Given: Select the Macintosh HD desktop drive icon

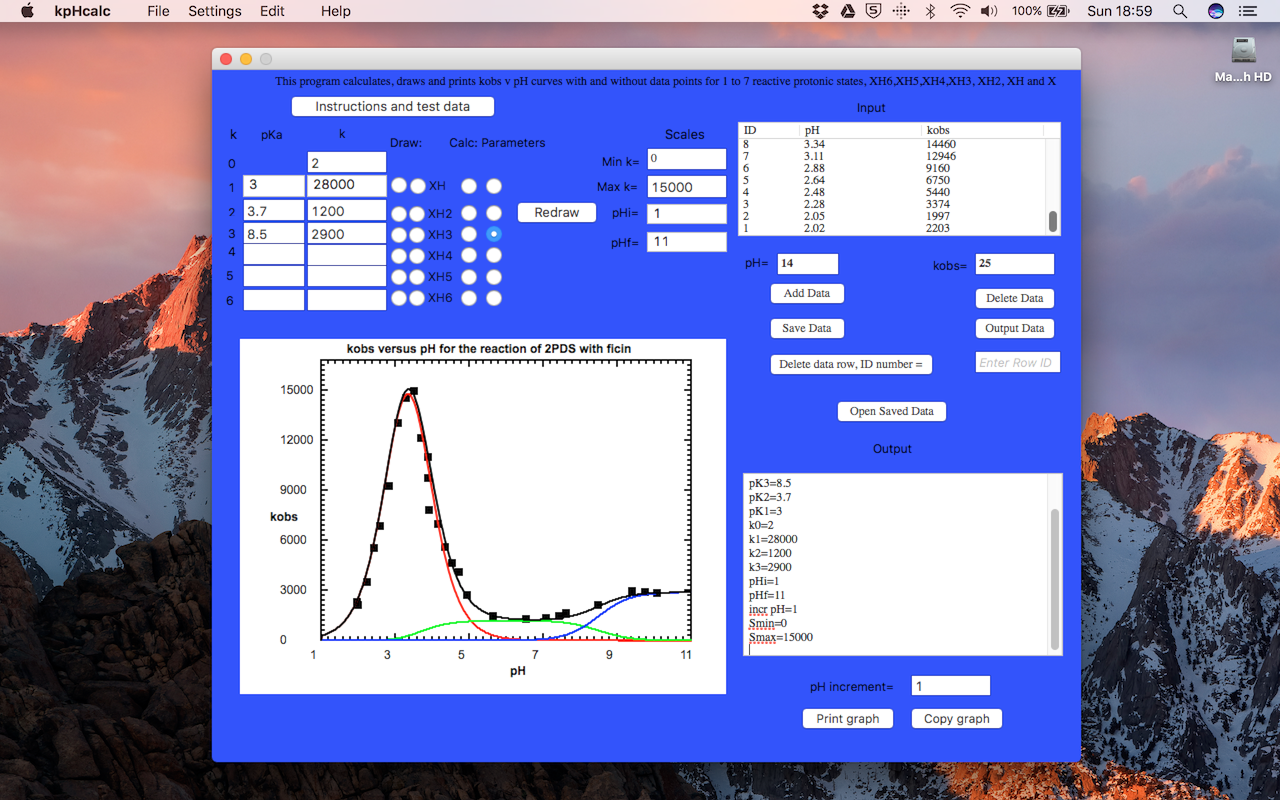Looking at the screenshot, I should 1243,52.
